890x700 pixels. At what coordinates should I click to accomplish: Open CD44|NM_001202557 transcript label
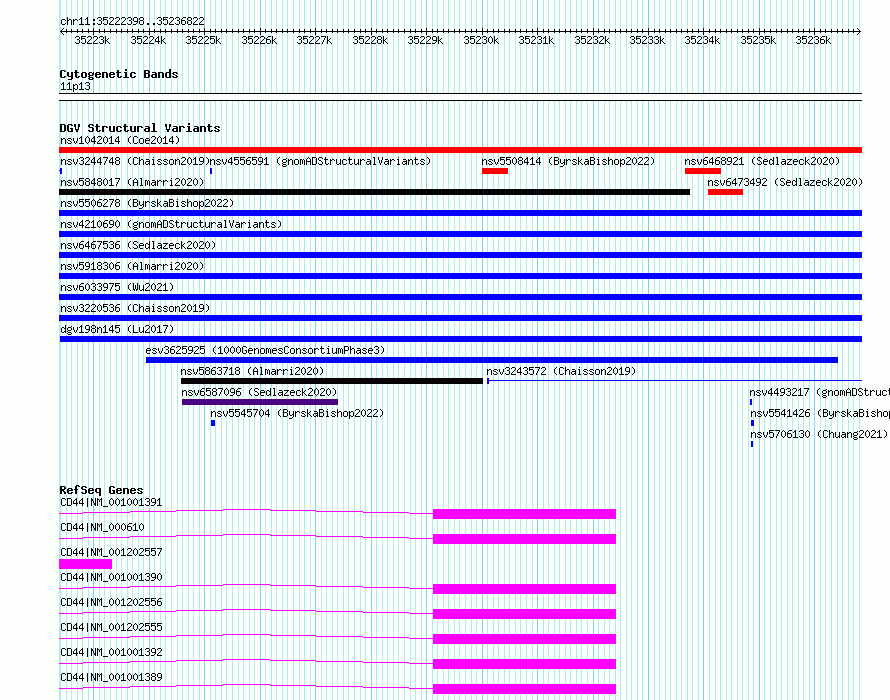(111, 552)
